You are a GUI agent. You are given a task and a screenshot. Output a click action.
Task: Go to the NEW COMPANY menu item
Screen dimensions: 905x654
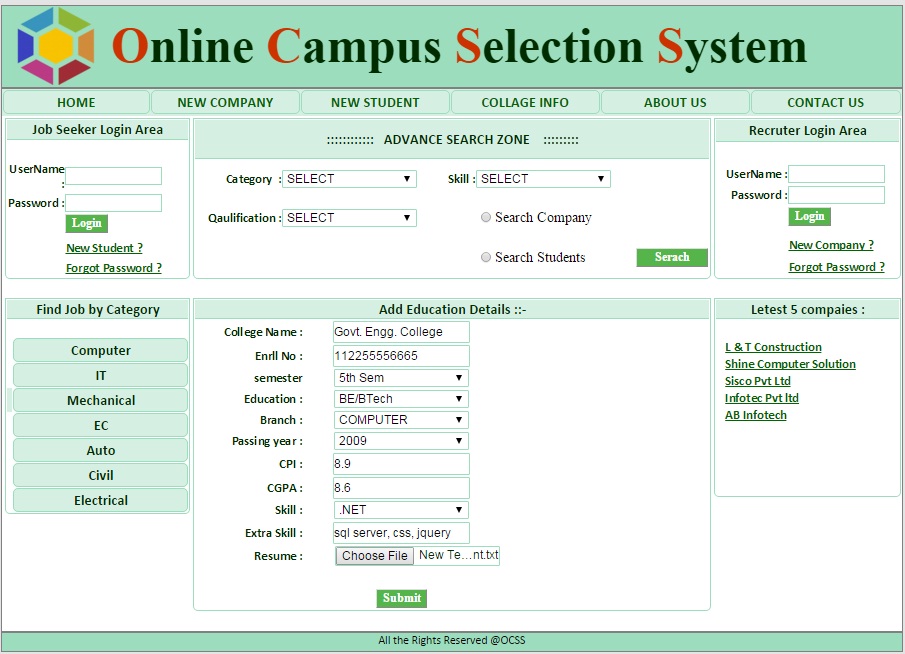coord(225,102)
